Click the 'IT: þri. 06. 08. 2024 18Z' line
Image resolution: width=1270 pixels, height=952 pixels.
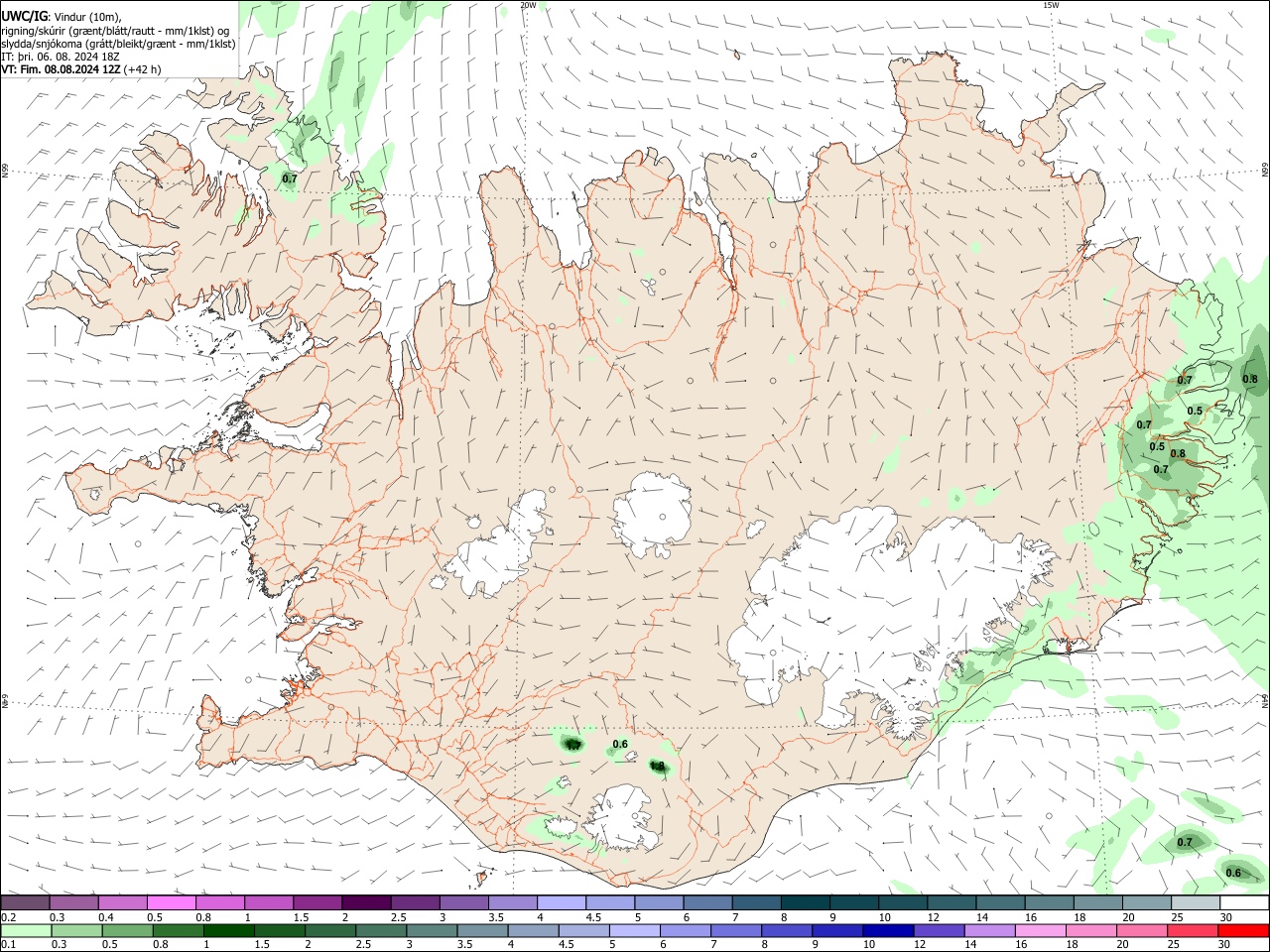tap(61, 57)
